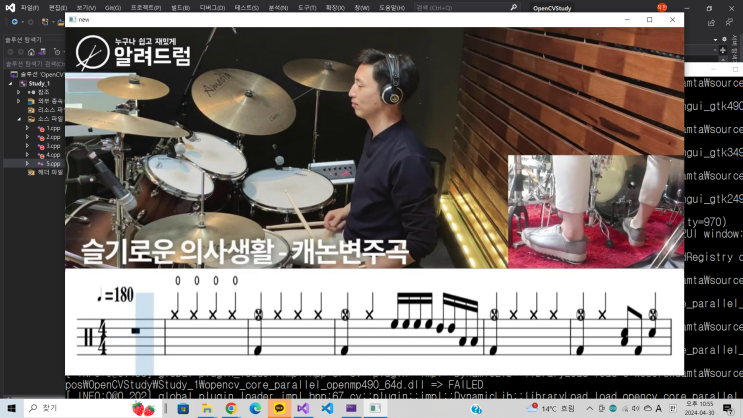Open the 디버그(D) menu
The image size is (743, 418).
[212, 8]
